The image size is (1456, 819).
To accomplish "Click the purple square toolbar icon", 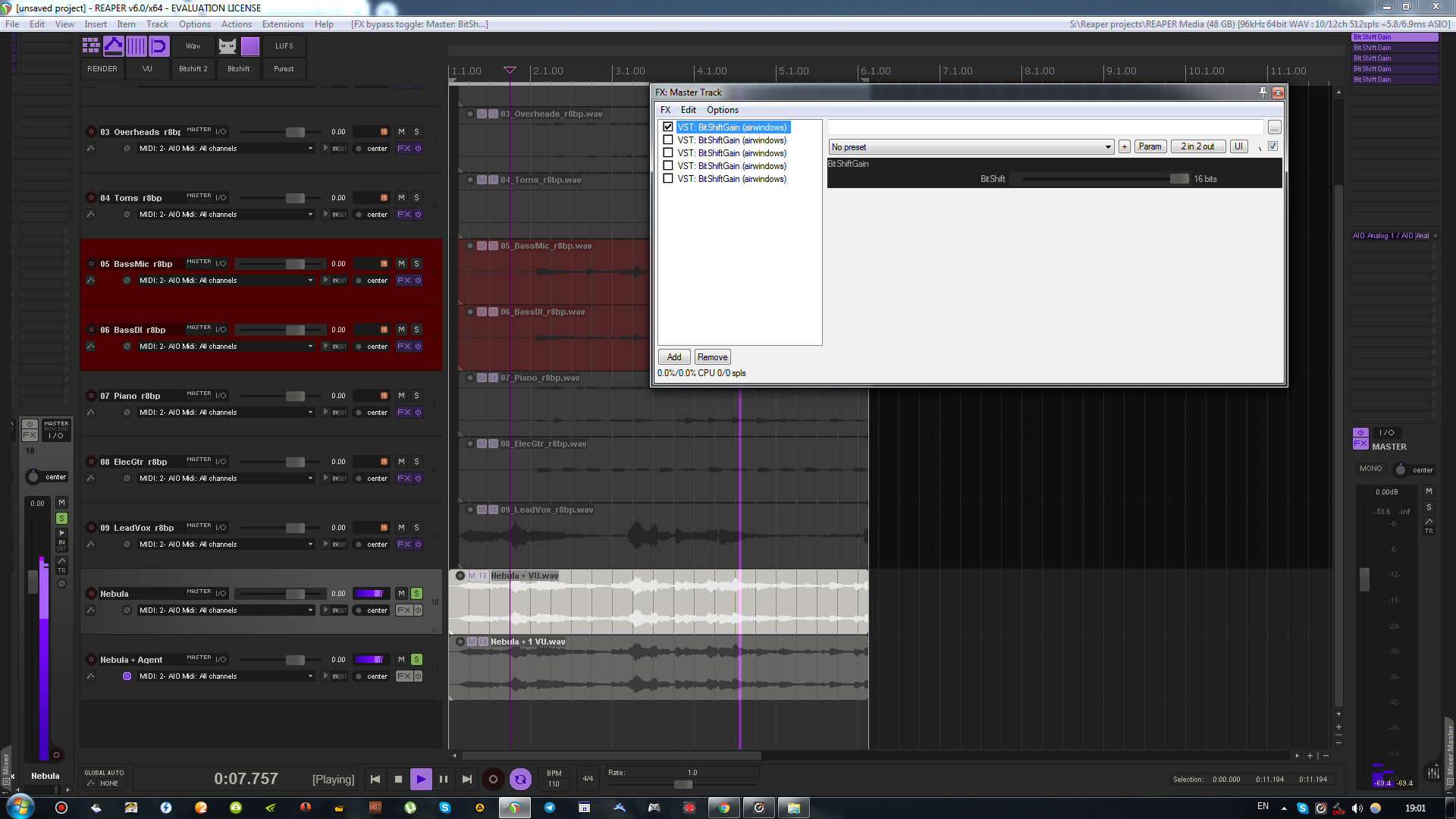I will pos(250,46).
